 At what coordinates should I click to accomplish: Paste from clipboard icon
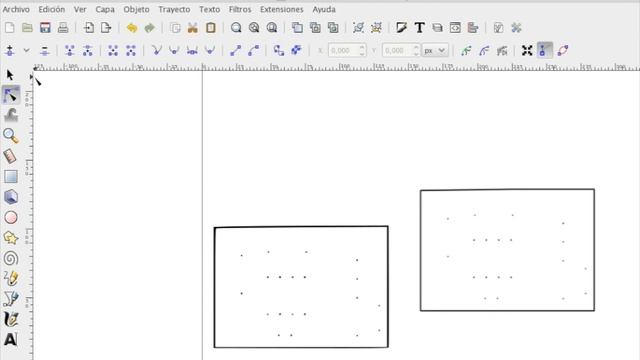pos(211,28)
